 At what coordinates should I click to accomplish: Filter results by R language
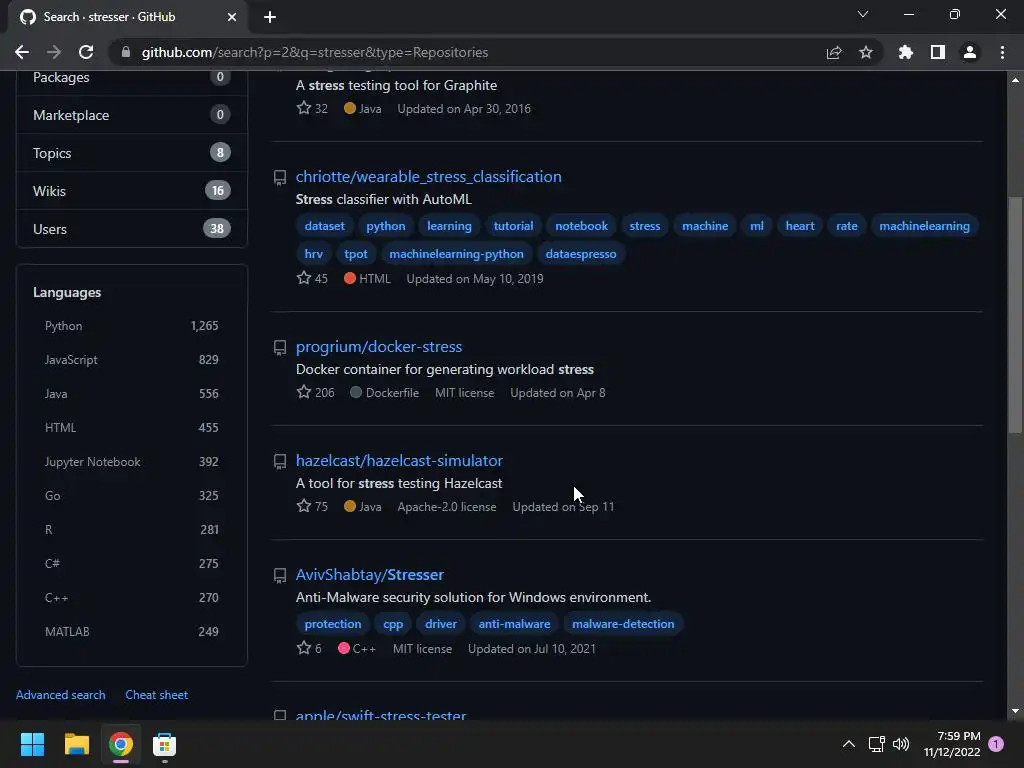tap(131, 530)
